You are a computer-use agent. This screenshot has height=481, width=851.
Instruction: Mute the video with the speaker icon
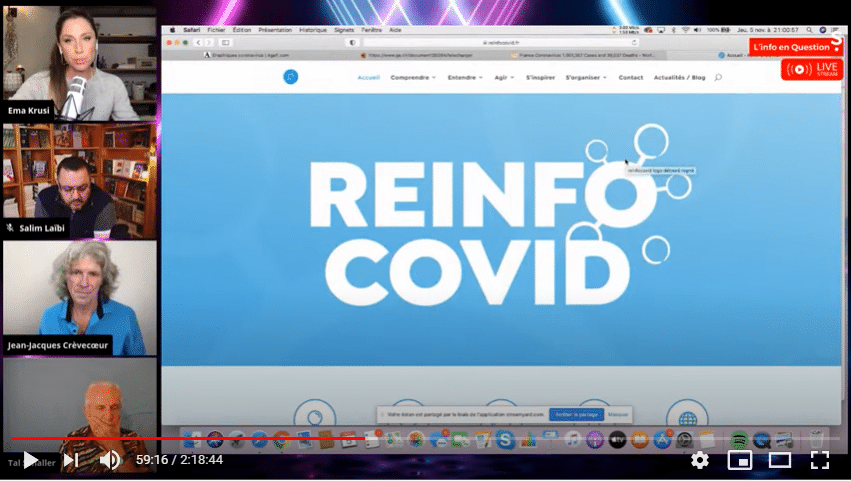click(x=110, y=460)
